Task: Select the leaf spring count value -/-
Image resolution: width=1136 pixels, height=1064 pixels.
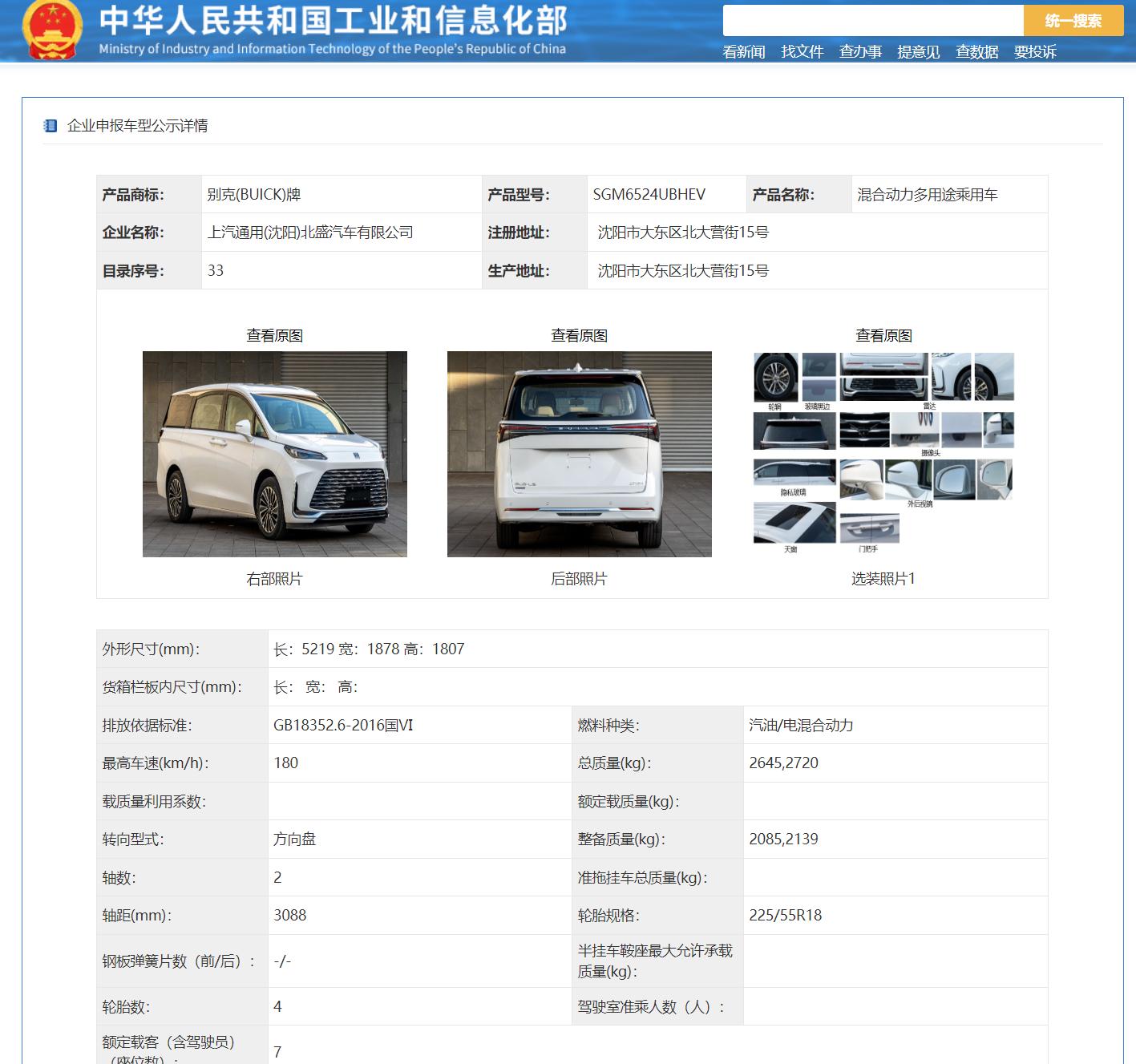Action: (x=282, y=961)
